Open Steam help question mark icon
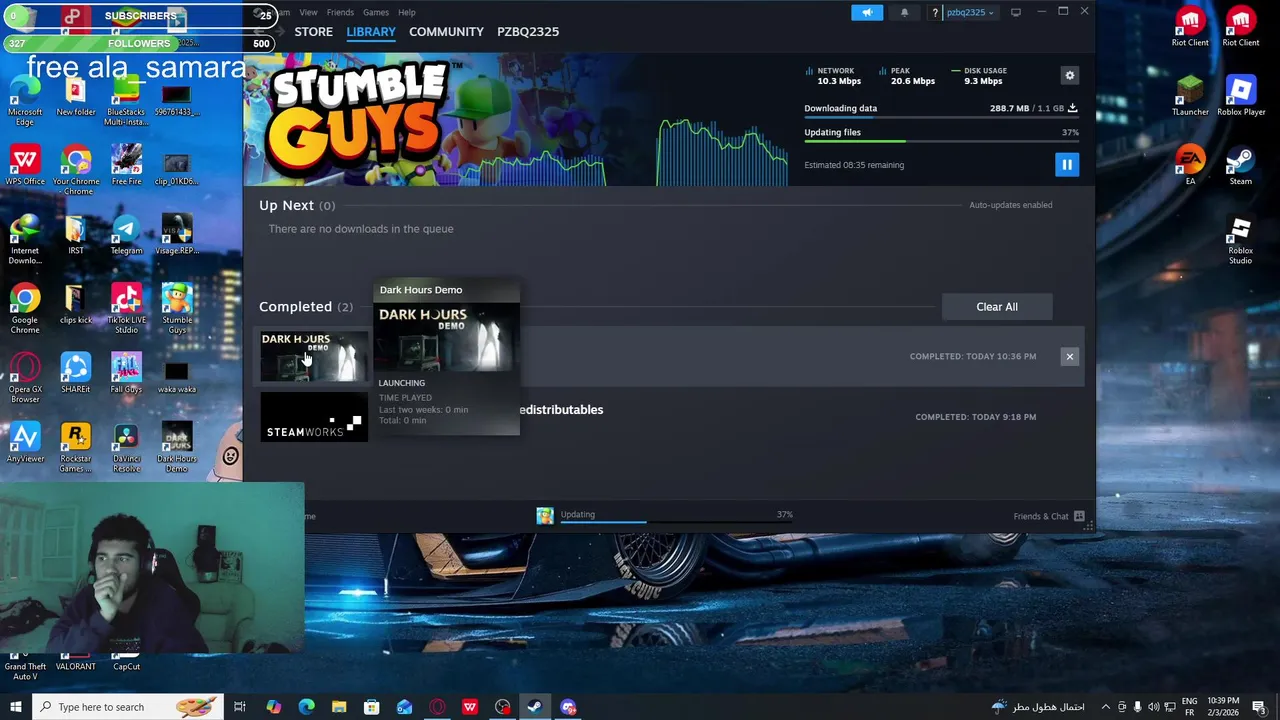Screen dimensions: 1280x720 [935, 12]
